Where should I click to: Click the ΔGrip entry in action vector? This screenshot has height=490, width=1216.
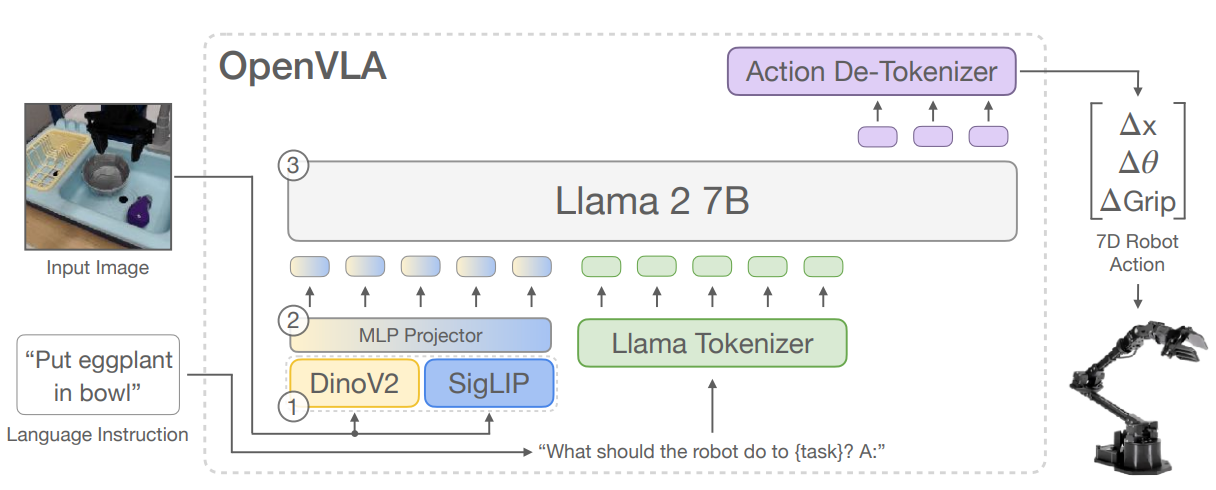(x=1138, y=202)
